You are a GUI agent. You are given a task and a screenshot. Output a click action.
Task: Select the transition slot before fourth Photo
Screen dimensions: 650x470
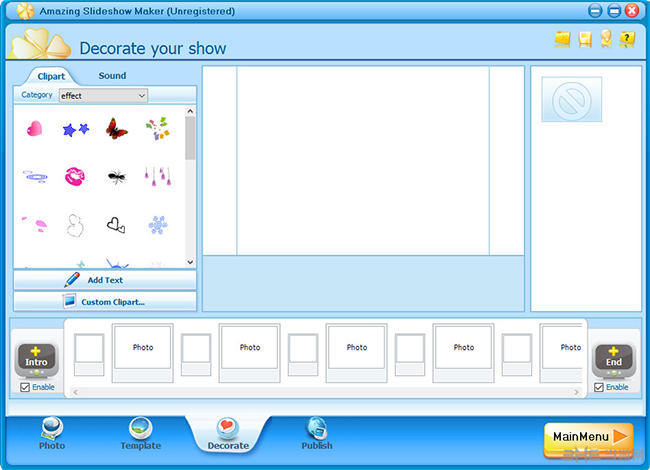[x=410, y=355]
